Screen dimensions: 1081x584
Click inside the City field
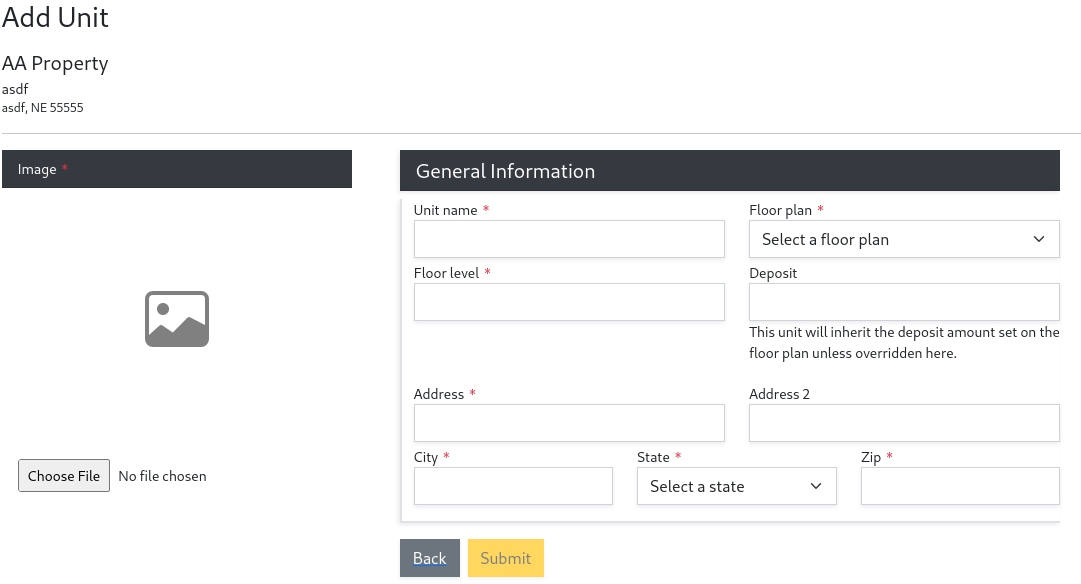[513, 486]
